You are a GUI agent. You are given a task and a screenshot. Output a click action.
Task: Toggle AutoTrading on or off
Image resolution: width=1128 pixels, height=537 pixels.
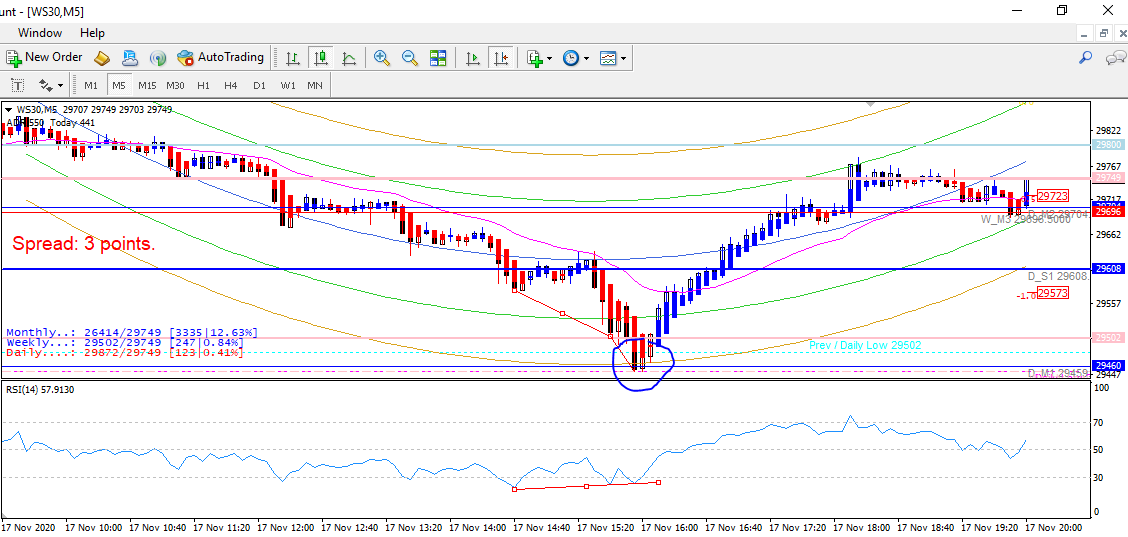pyautogui.click(x=220, y=58)
